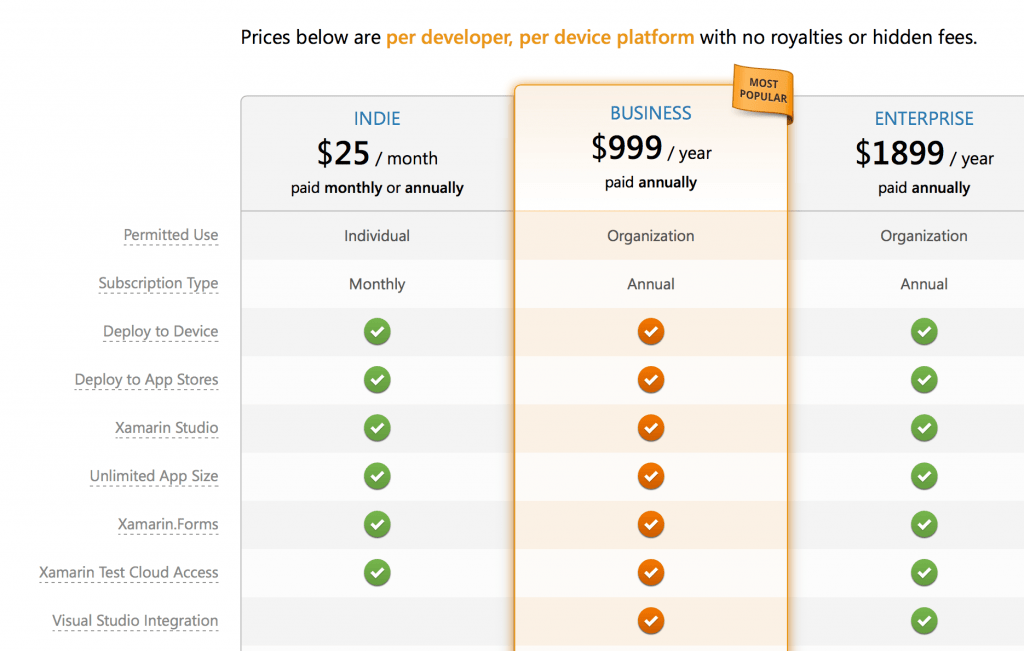This screenshot has width=1024, height=651.
Task: Click the Permitted Use feature label
Action: pyautogui.click(x=171, y=235)
